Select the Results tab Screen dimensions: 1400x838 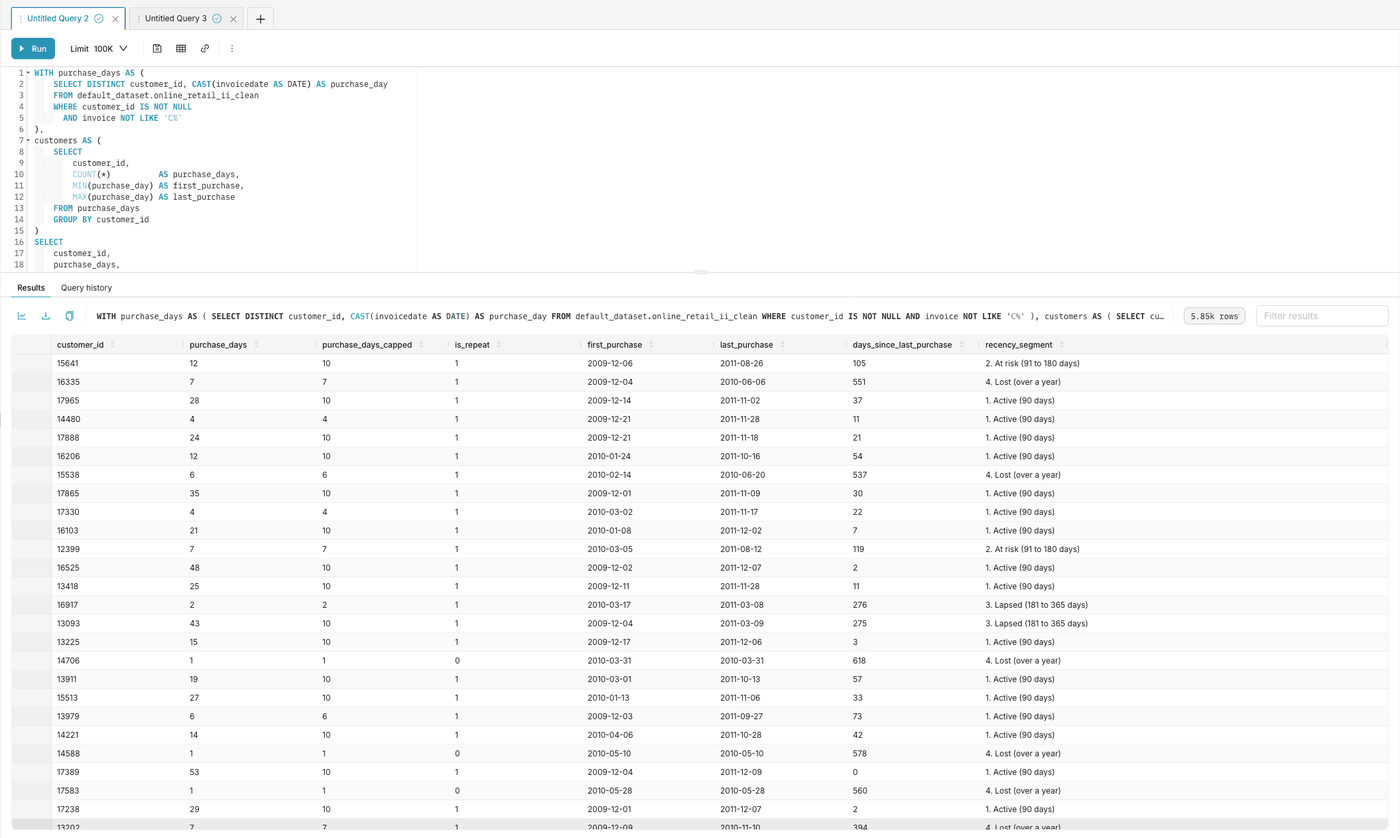pos(31,288)
